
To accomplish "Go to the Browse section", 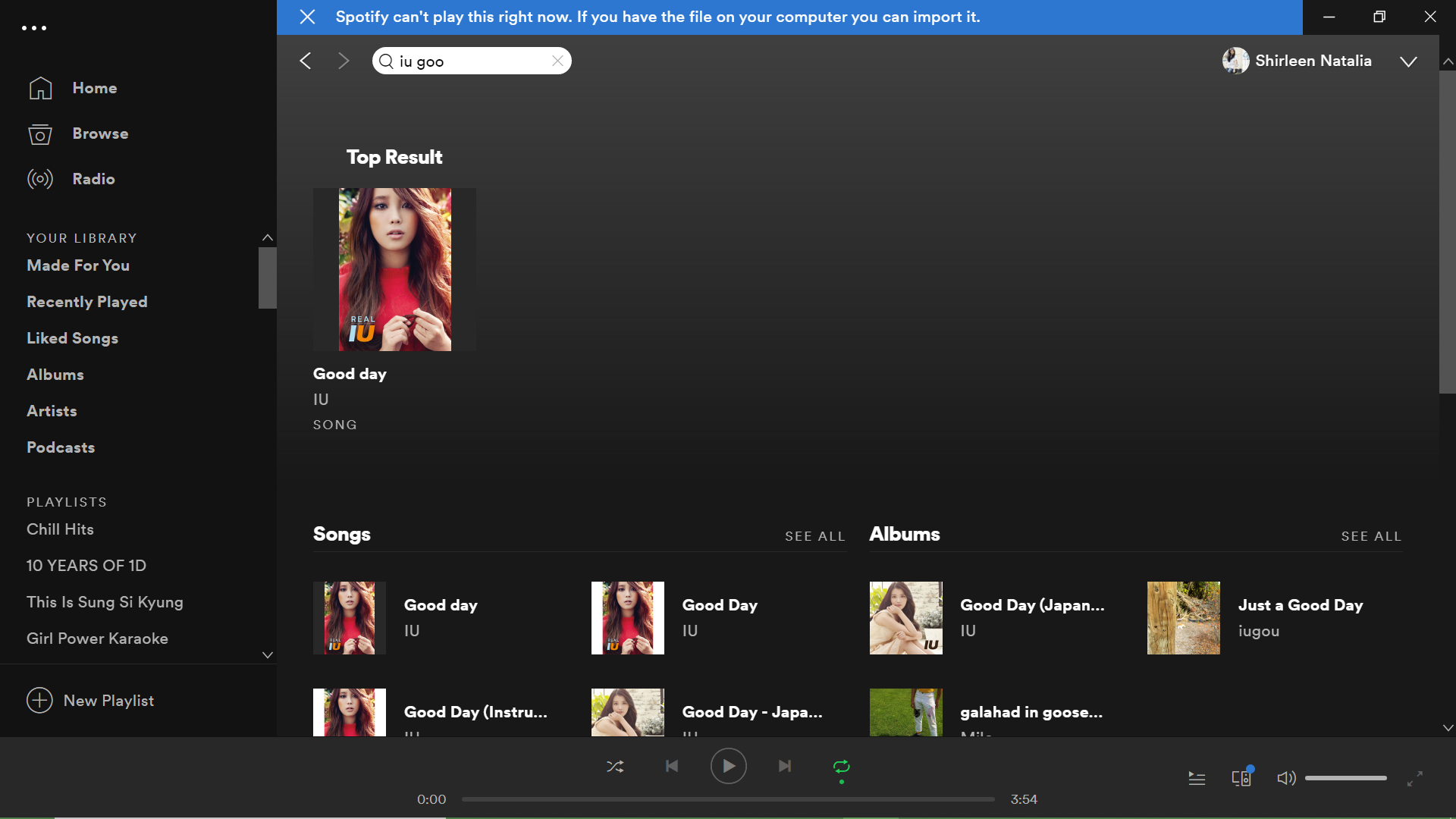I will [x=100, y=133].
